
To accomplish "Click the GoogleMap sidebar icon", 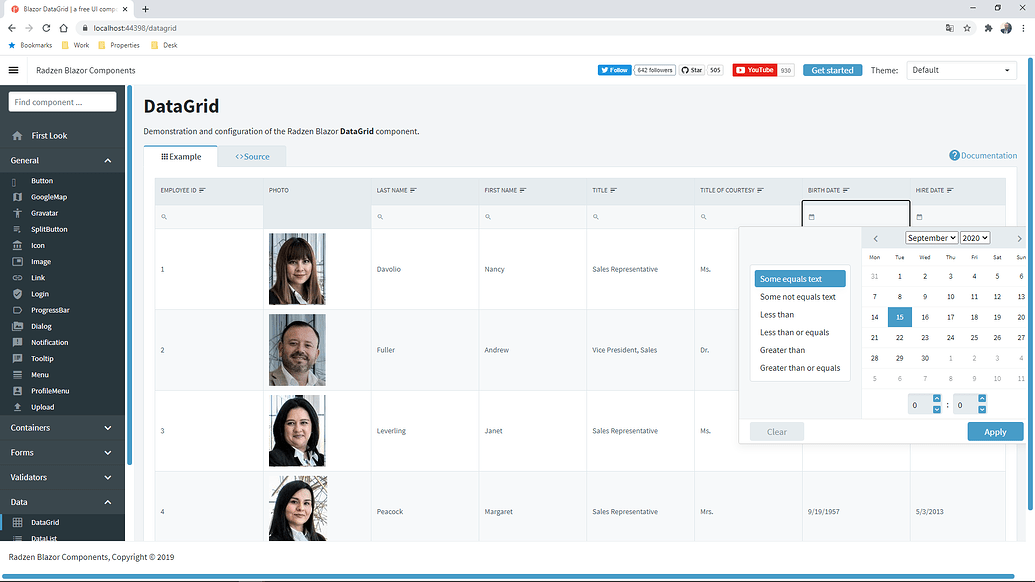I will pyautogui.click(x=17, y=197).
